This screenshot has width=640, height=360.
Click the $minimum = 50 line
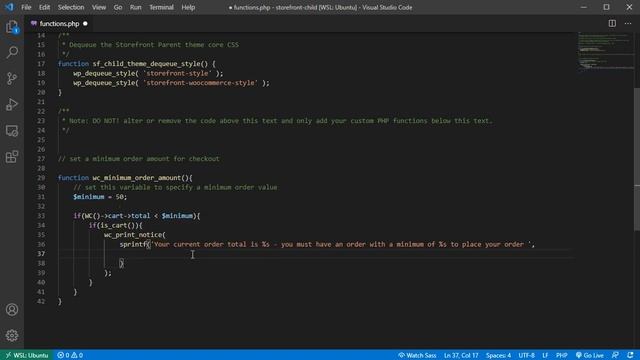(100, 197)
